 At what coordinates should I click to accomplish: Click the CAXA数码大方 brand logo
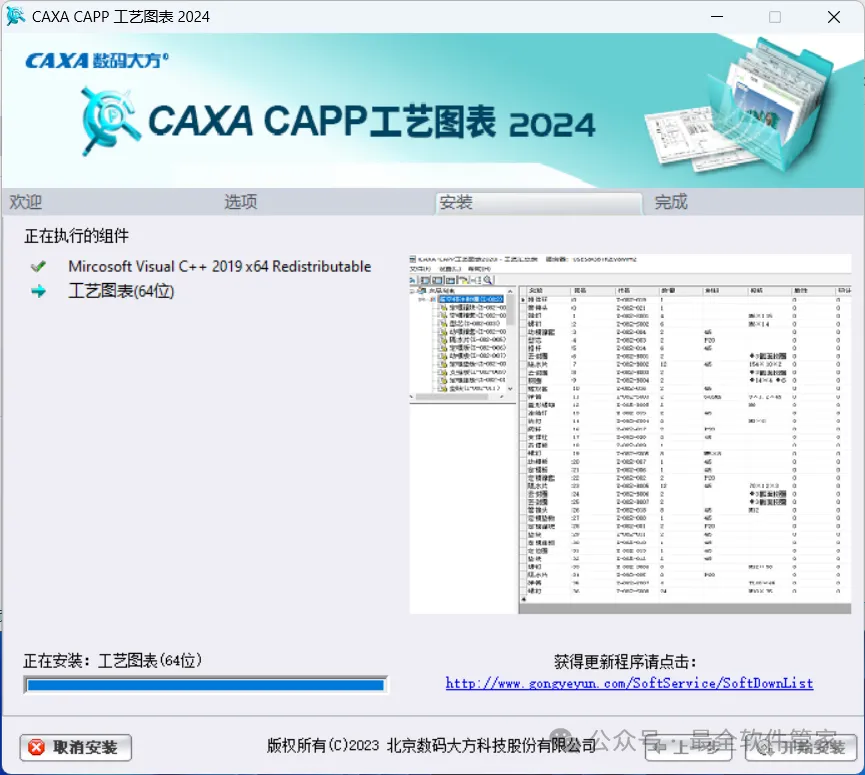[97, 60]
